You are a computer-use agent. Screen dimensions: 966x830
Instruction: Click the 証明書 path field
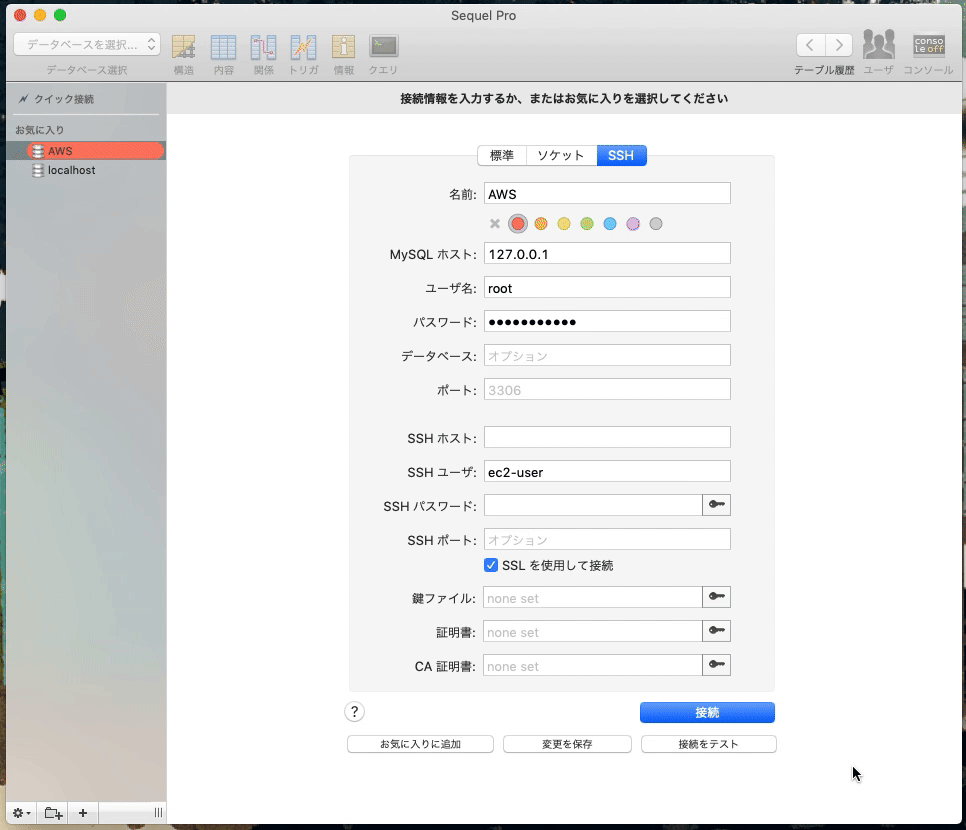pos(593,631)
